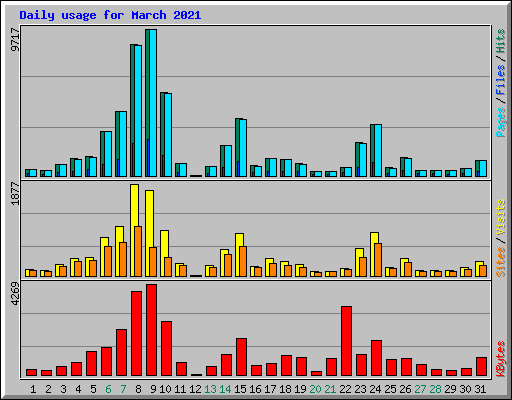Select day label 8 on x-axis
This screenshot has width=512, height=400.
pos(138,389)
